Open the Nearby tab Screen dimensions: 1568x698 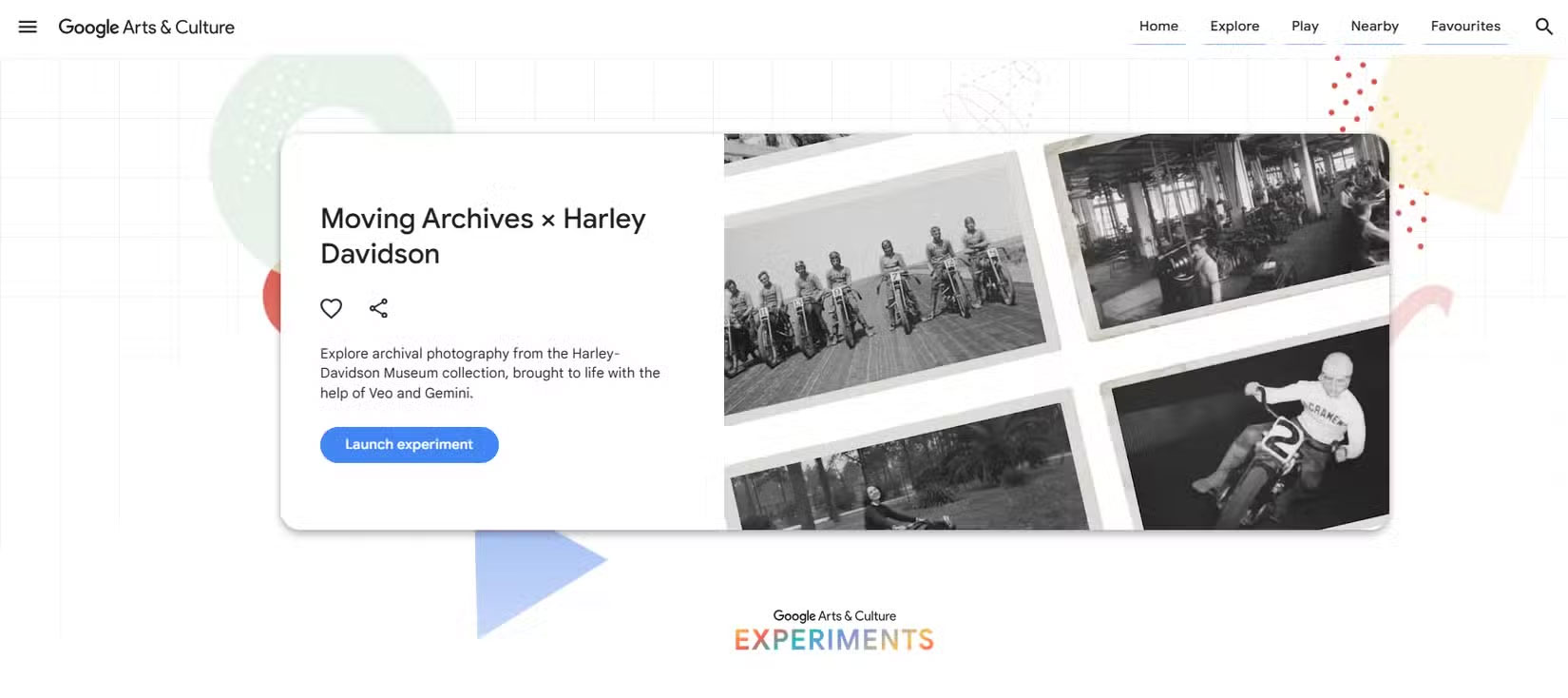click(x=1374, y=27)
